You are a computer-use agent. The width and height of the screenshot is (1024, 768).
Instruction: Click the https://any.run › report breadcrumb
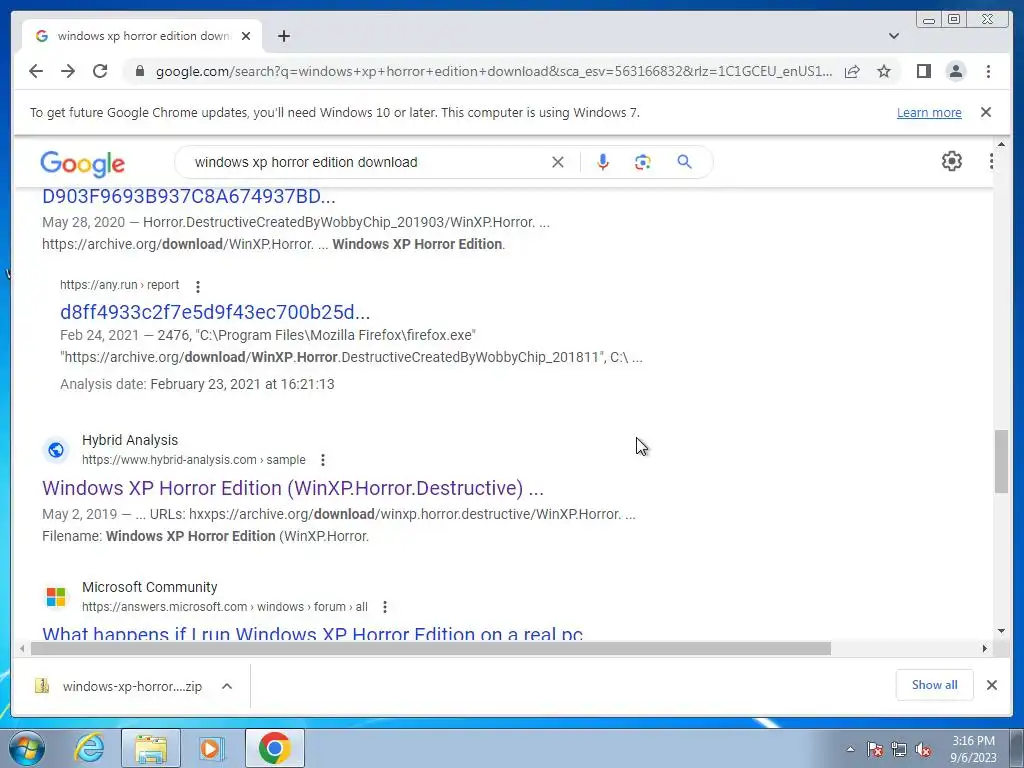(x=120, y=285)
